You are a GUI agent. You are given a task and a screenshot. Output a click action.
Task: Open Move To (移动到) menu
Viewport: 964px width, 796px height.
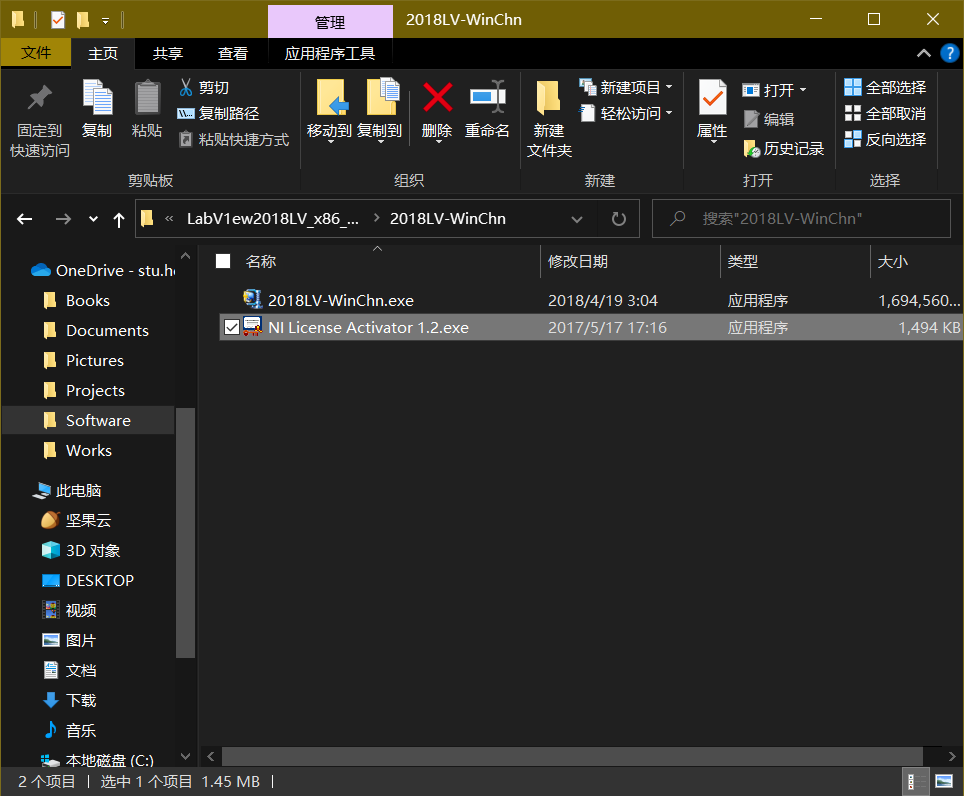(x=330, y=112)
